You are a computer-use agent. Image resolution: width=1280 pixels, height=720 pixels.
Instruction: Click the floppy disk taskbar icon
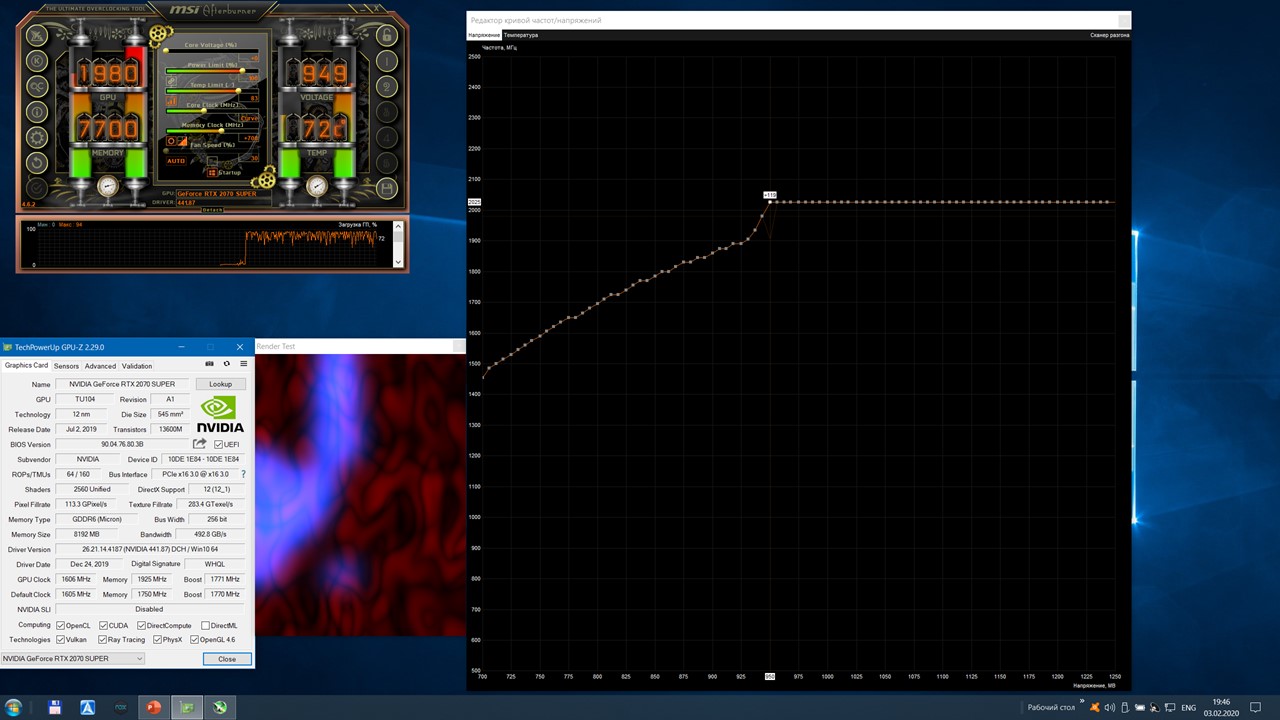tap(55, 707)
